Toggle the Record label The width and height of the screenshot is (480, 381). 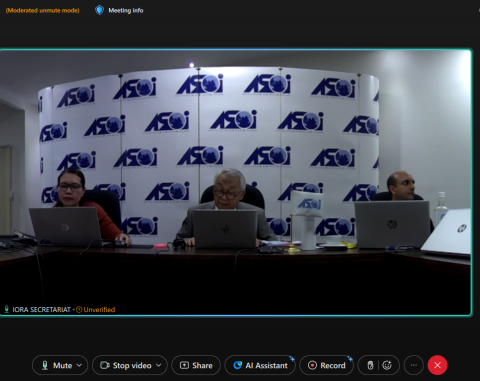point(333,366)
